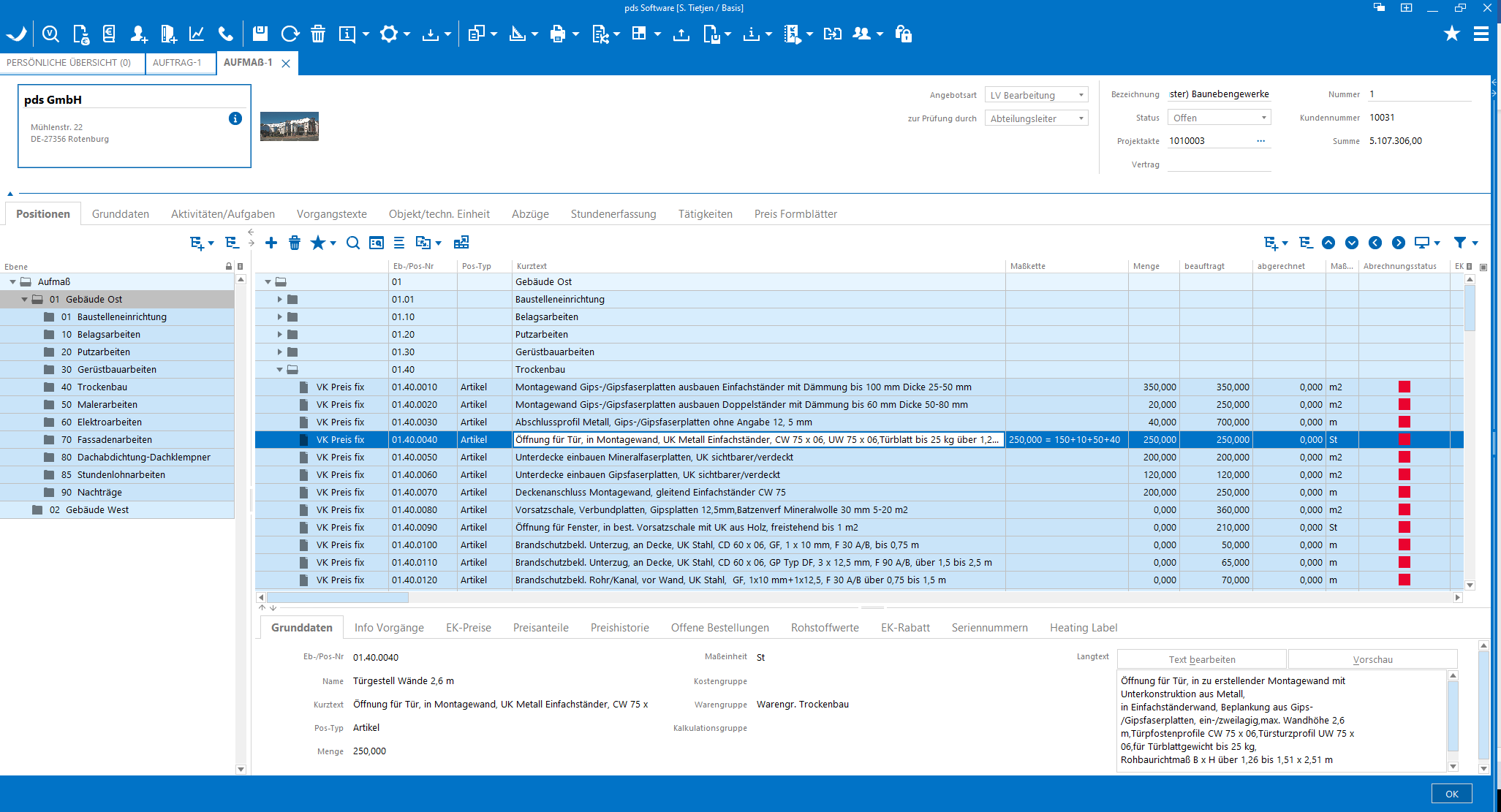Click the printer icon in main toolbar
This screenshot has height=812, width=1501.
point(558,34)
